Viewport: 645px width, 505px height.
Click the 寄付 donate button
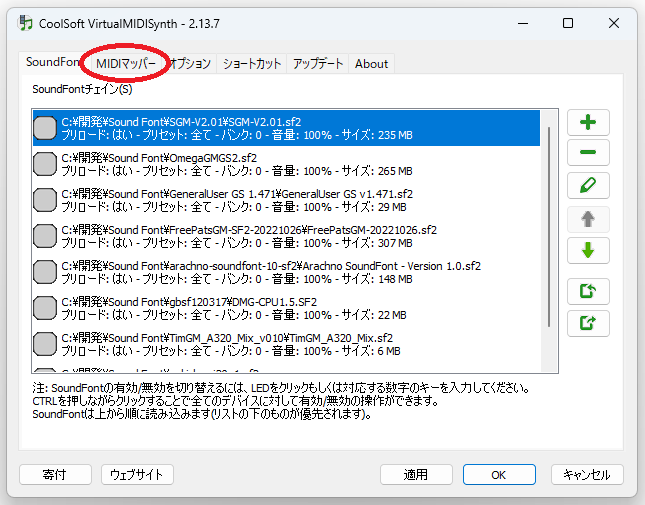(x=55, y=475)
